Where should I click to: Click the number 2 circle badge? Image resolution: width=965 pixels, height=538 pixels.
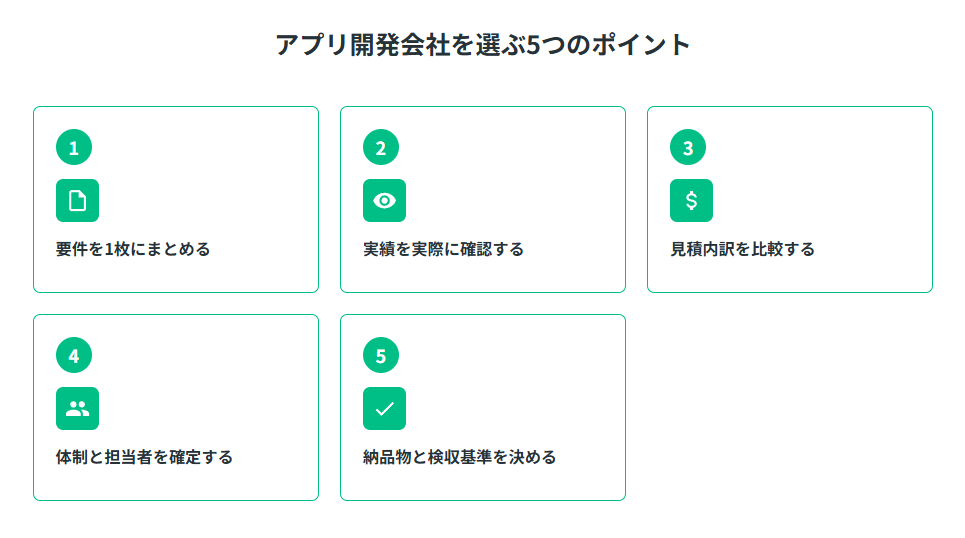coord(381,148)
